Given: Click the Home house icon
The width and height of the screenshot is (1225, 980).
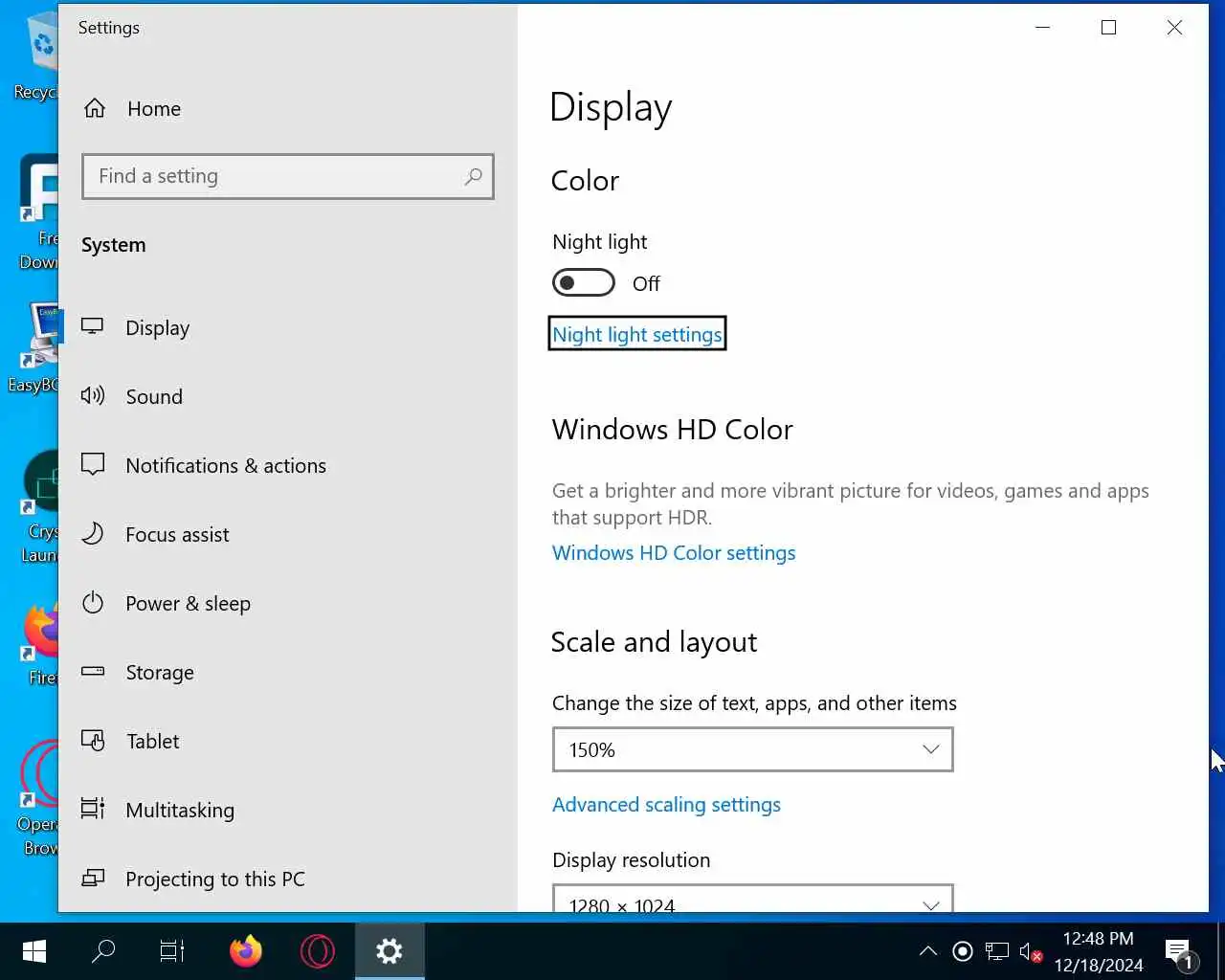Looking at the screenshot, I should tap(95, 109).
